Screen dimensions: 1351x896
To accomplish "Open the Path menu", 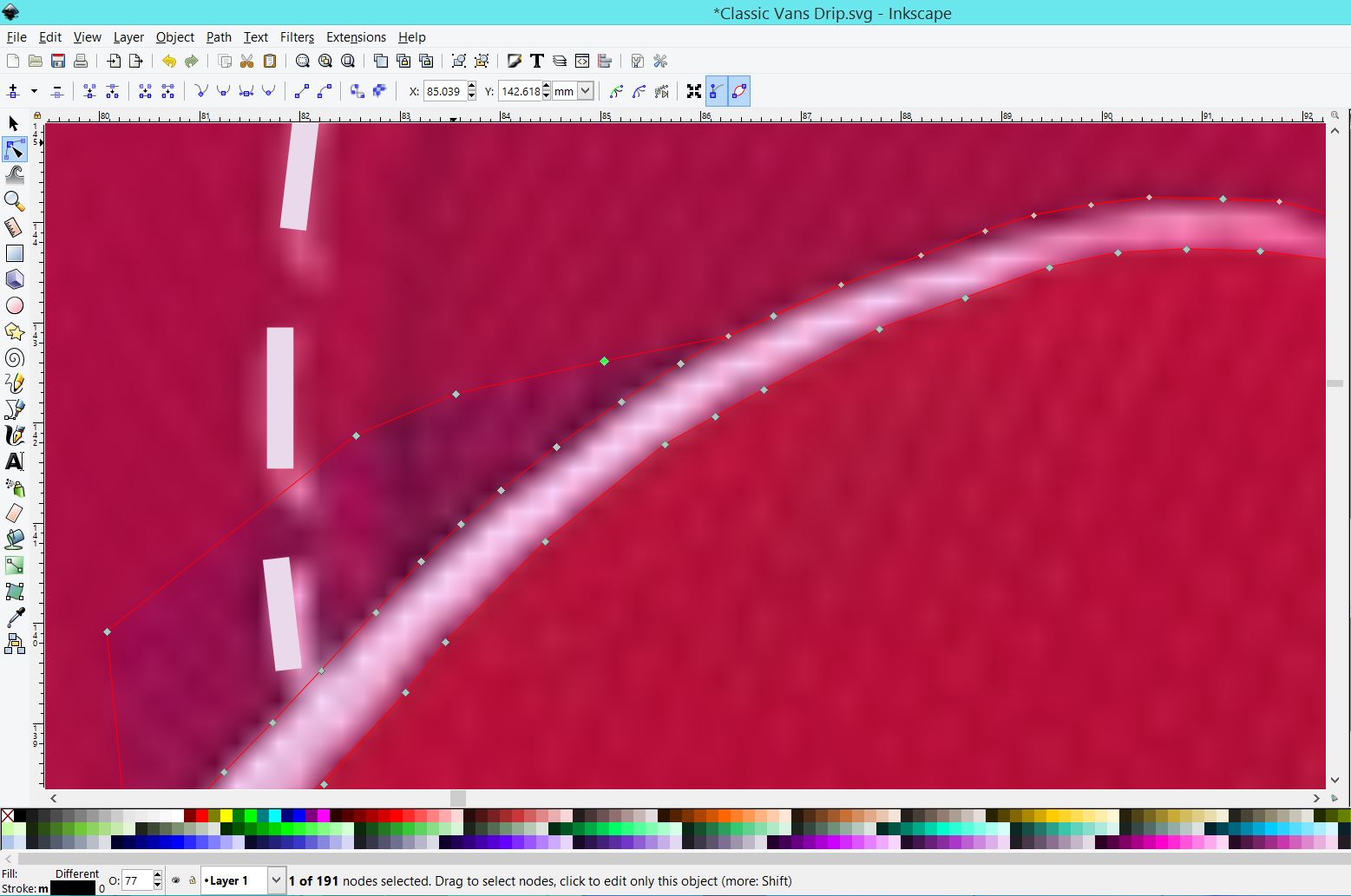I will coord(219,37).
